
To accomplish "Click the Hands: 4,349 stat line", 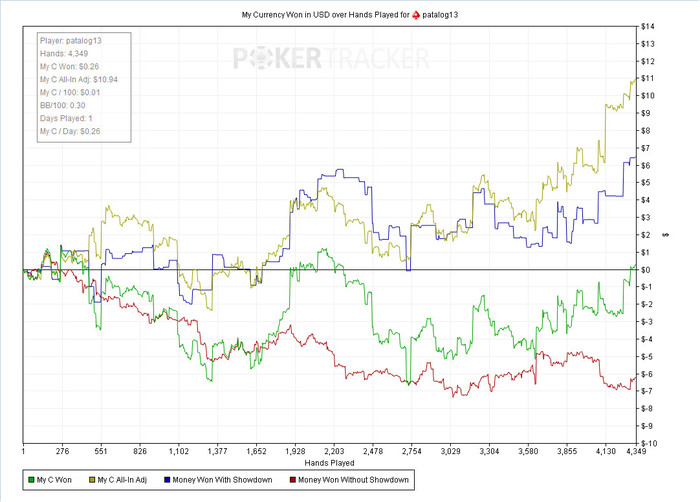I will click(64, 54).
